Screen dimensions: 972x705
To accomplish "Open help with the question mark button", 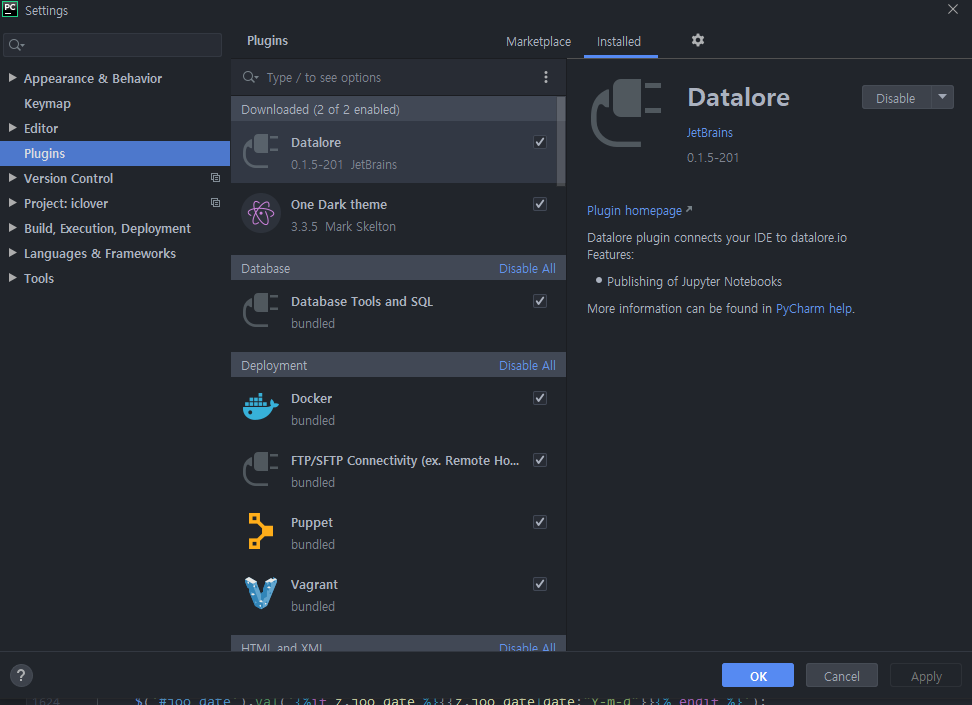I will click(x=21, y=675).
